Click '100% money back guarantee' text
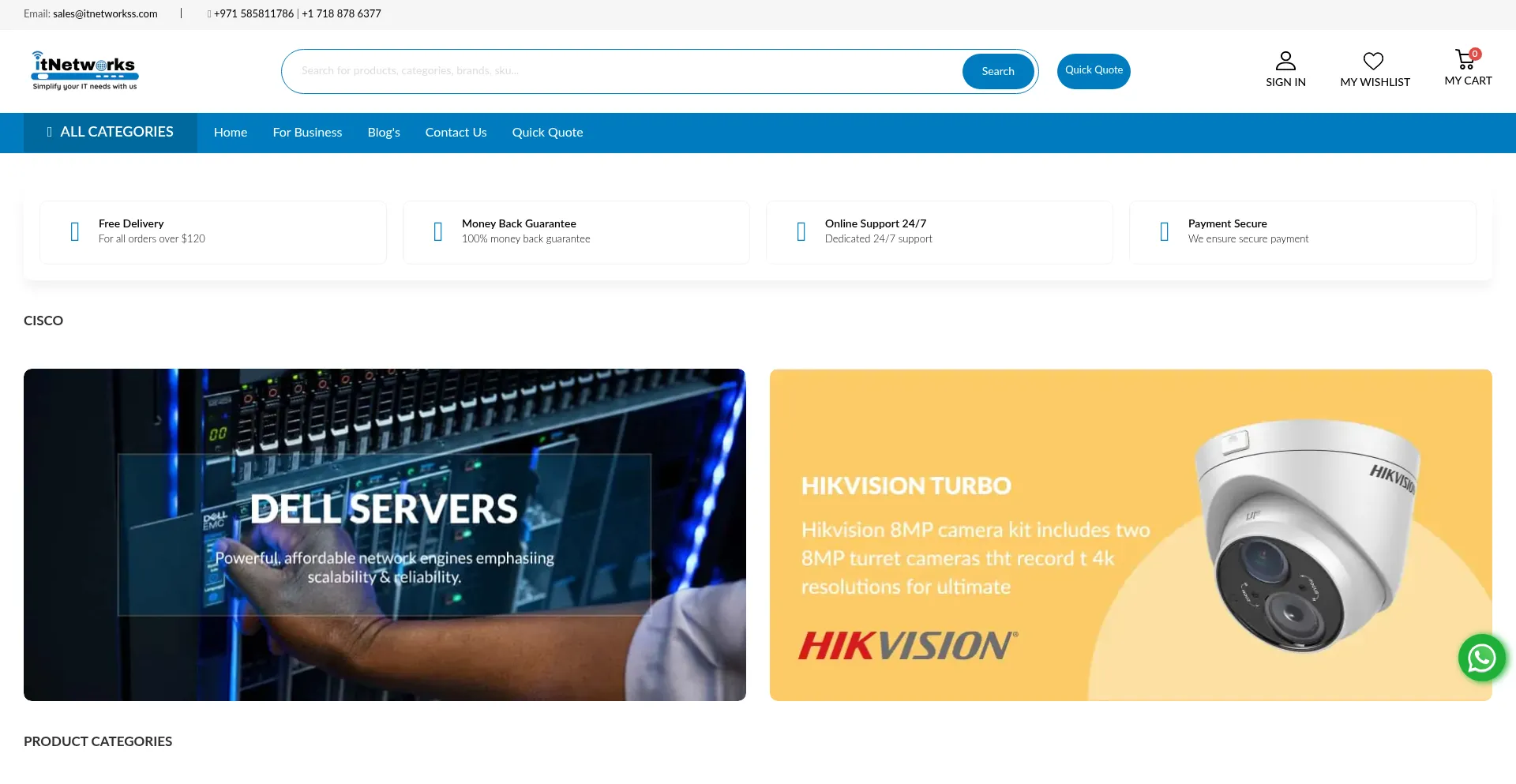This screenshot has width=1516, height=784. 526,238
